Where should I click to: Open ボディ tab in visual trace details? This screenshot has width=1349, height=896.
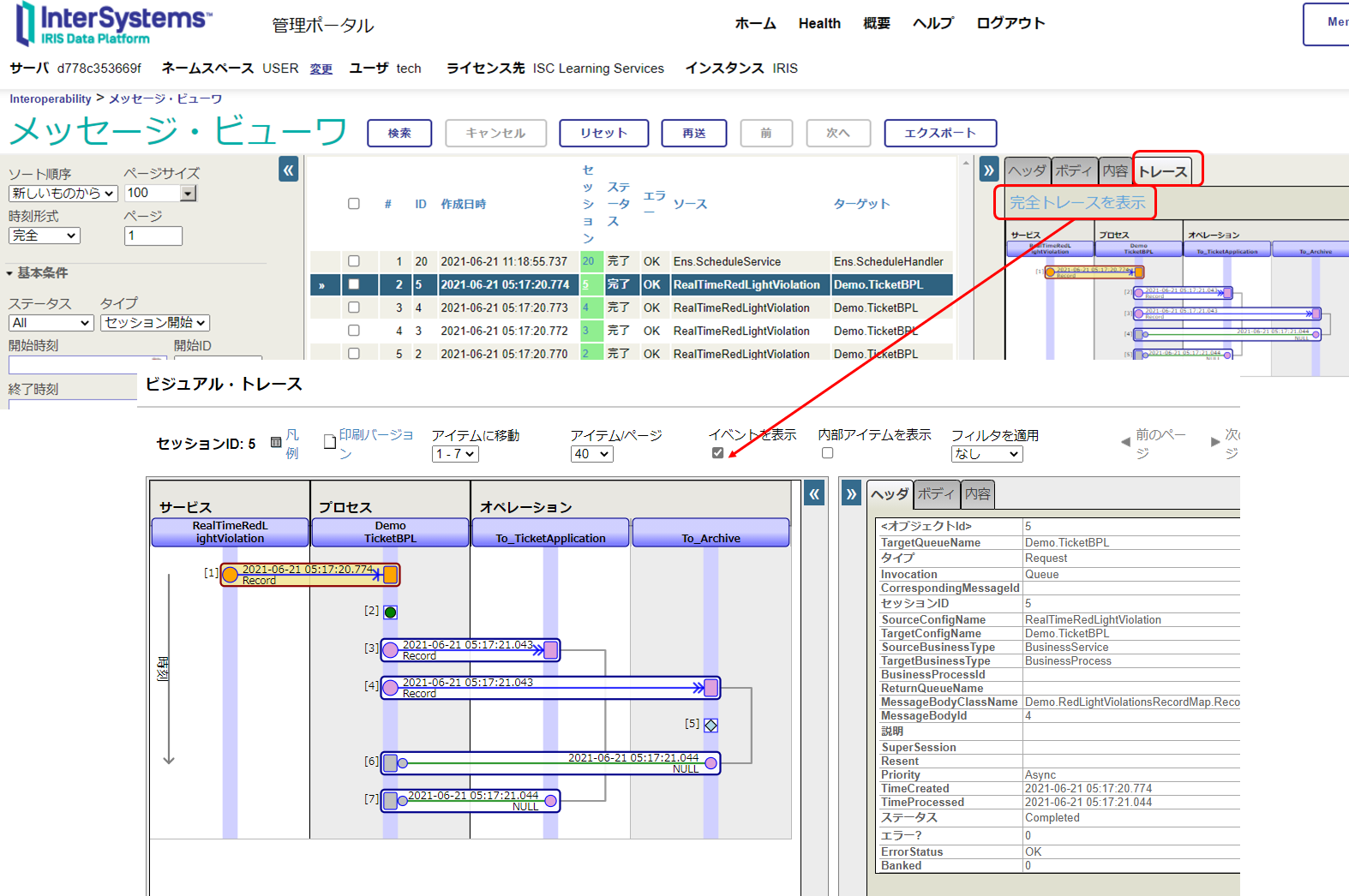pyautogui.click(x=935, y=494)
